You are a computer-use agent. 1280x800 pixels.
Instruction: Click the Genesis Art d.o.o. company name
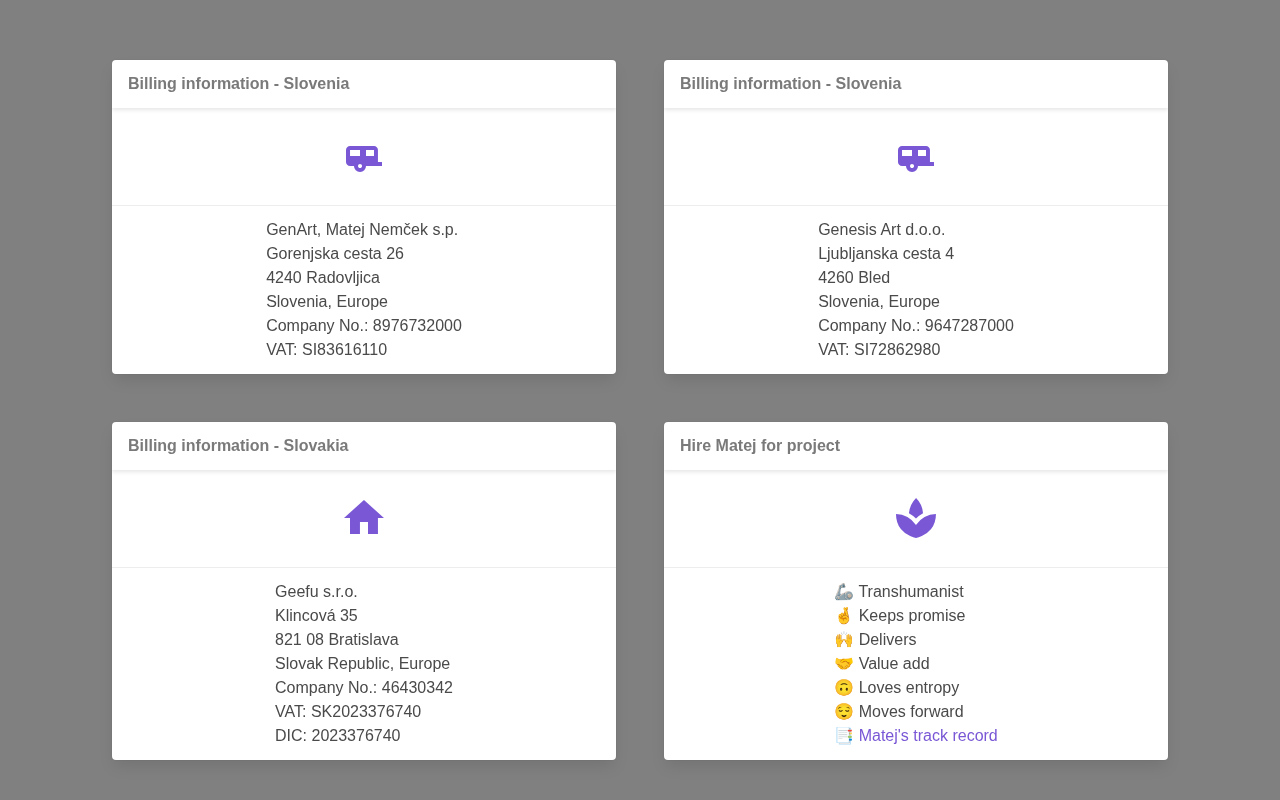[882, 230]
